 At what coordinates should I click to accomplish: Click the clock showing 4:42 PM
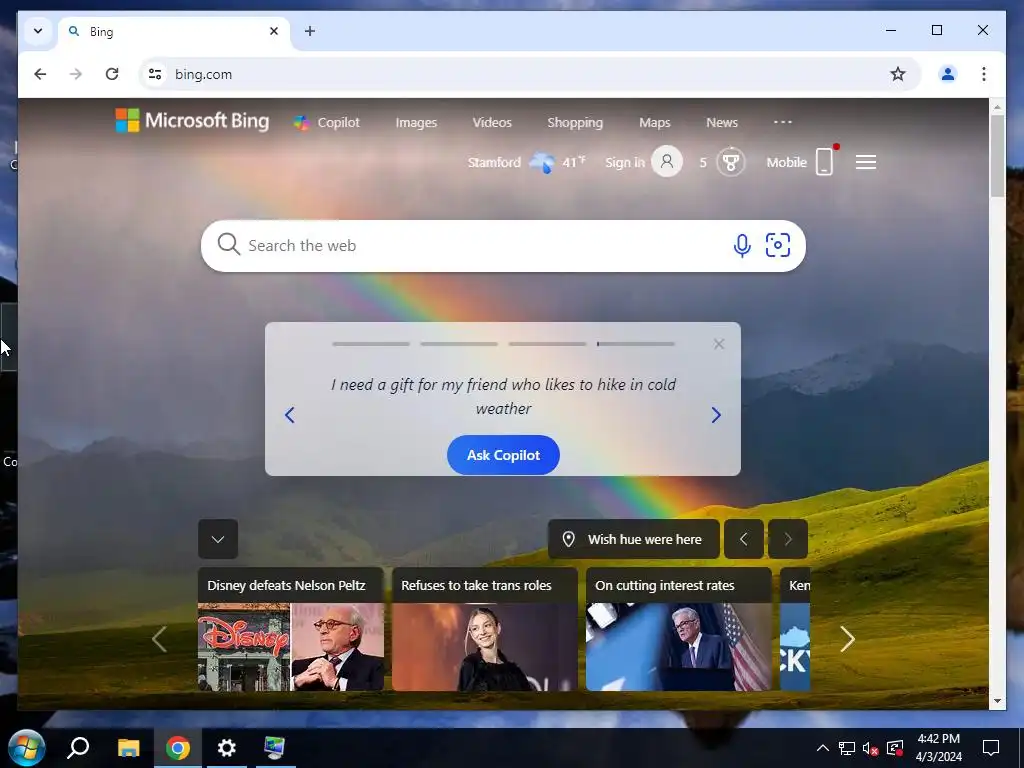[938, 739]
